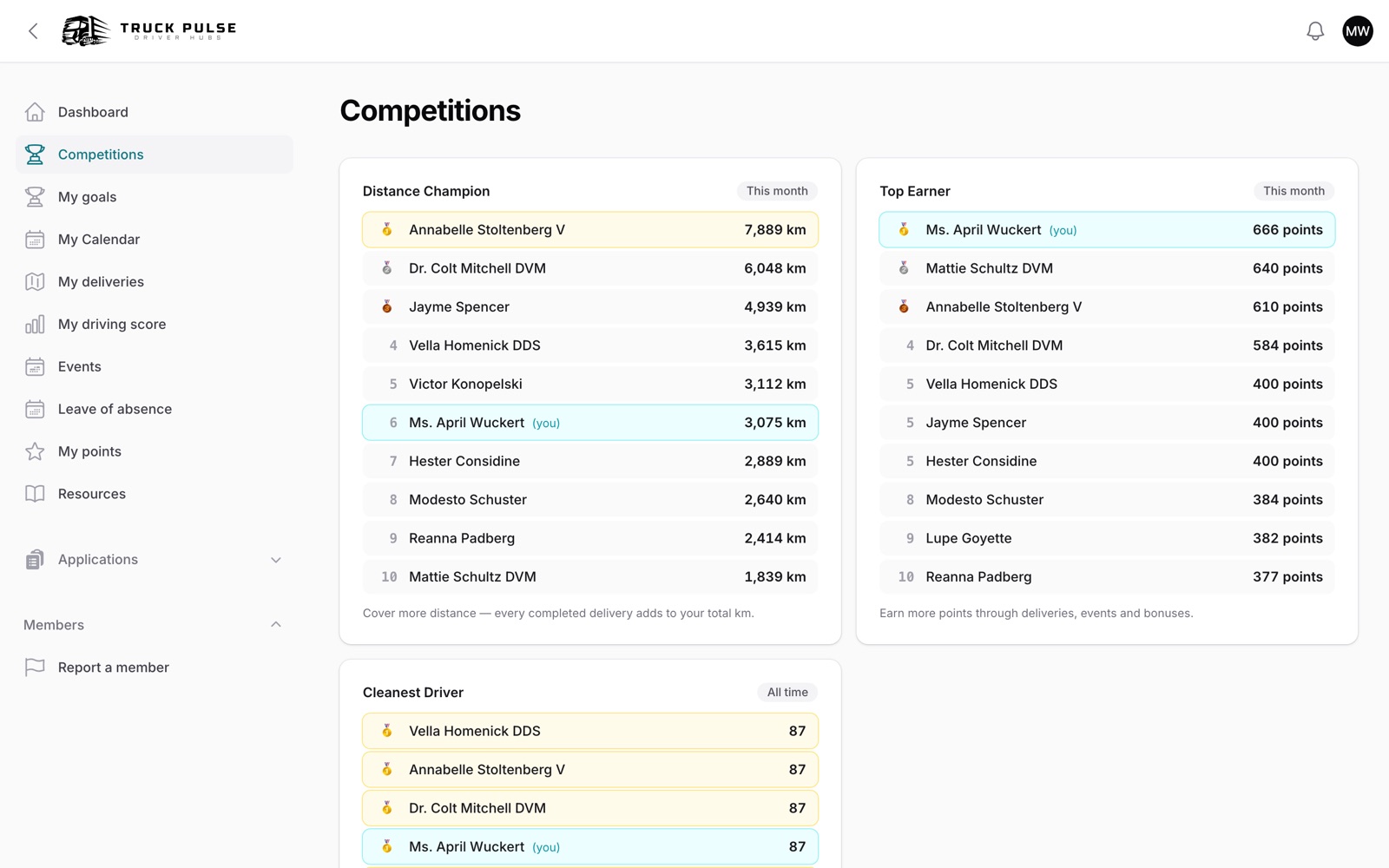1389x868 pixels.
Task: Click bronze medal beside Annabelle in Top Earner
Action: [904, 306]
